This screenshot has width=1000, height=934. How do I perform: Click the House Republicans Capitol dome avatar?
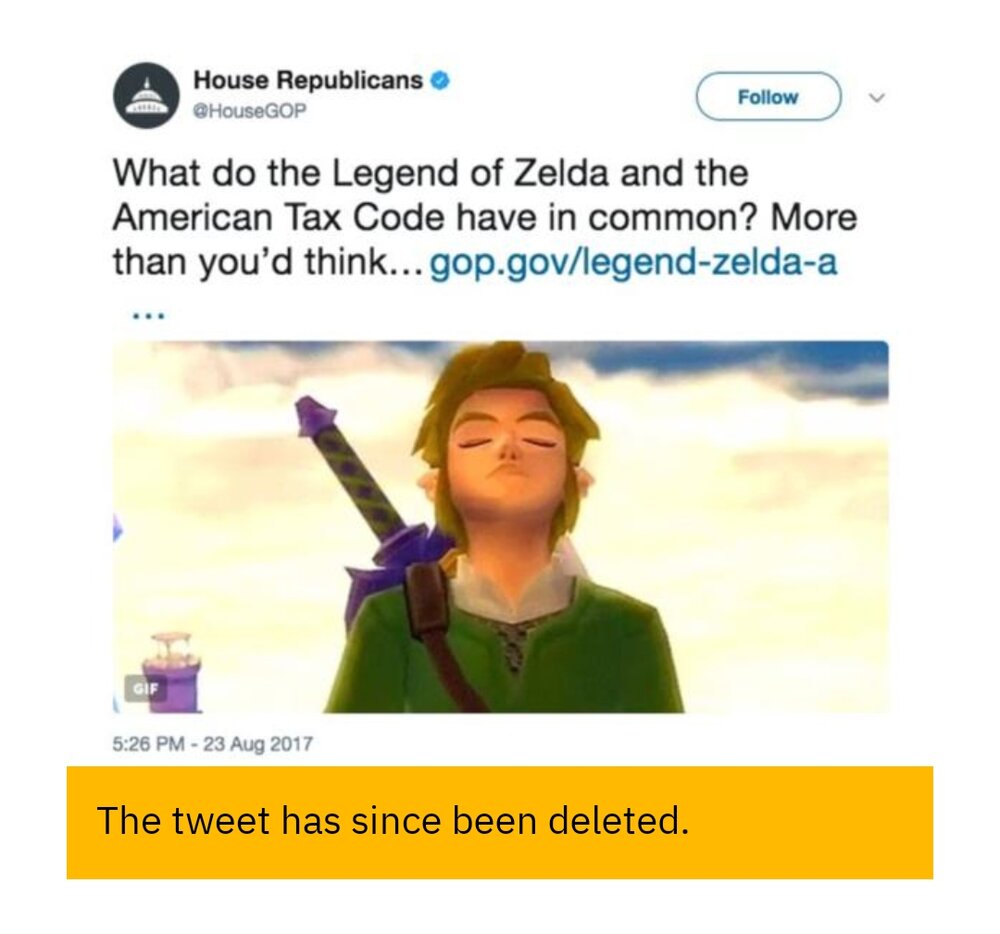pos(147,95)
